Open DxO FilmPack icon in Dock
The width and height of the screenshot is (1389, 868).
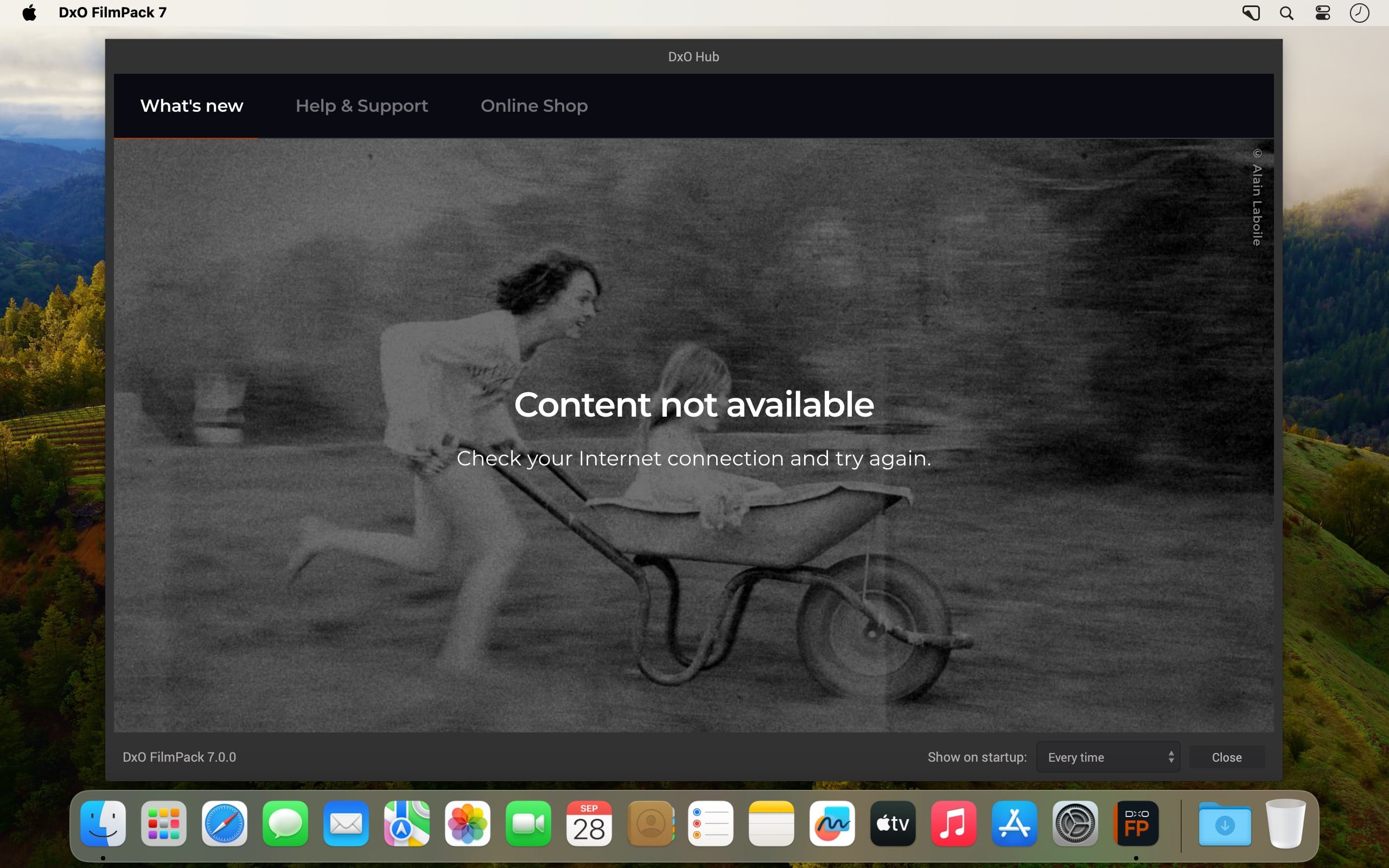1136,824
